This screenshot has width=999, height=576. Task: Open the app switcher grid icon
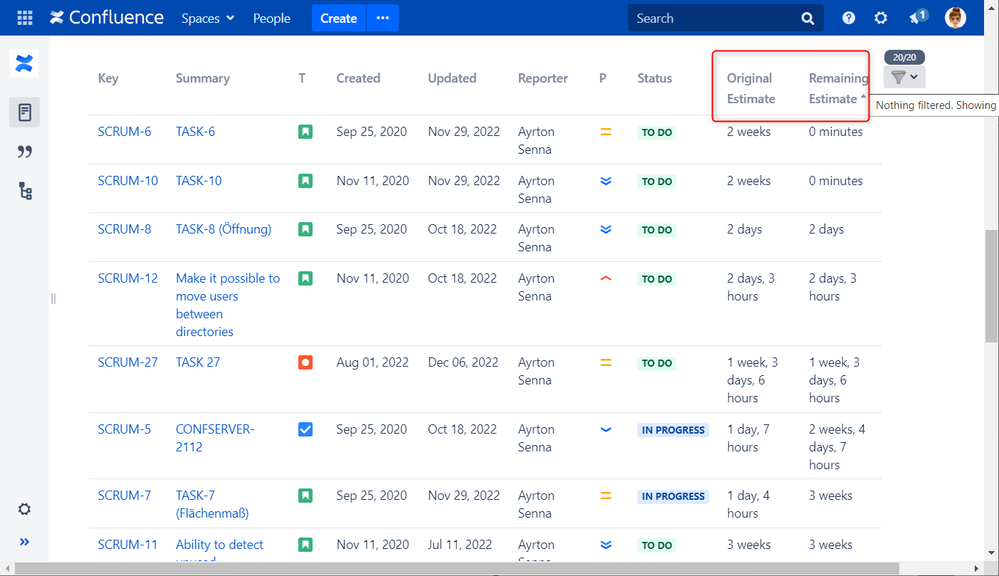[25, 18]
